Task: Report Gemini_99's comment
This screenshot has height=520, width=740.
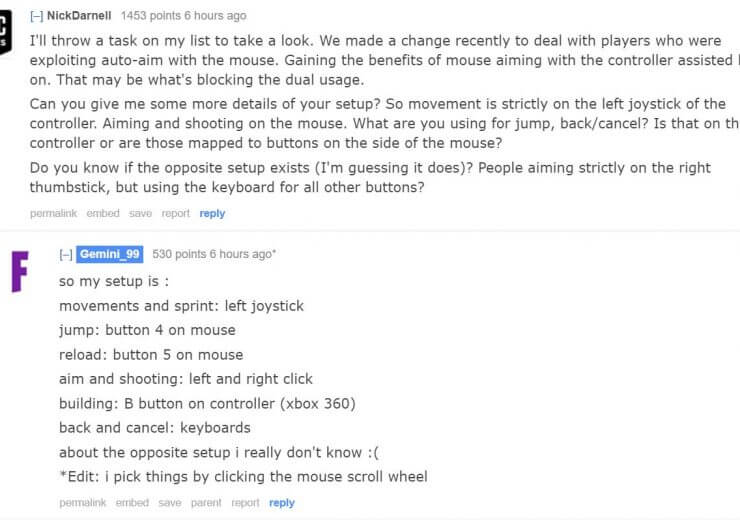Action: pos(245,503)
